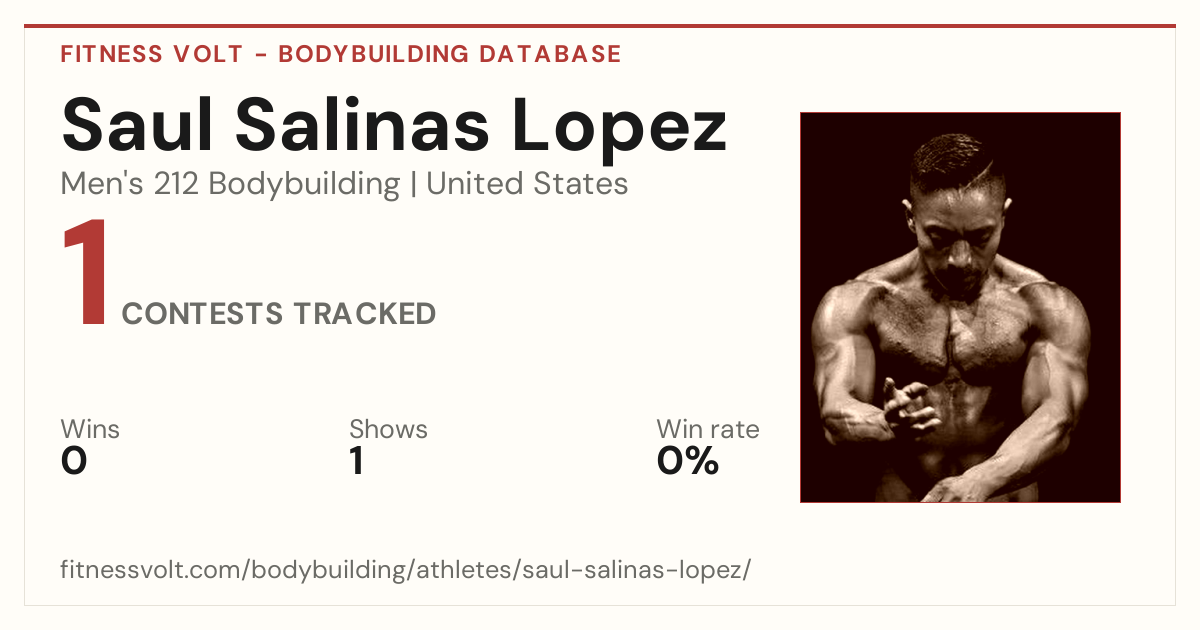Image resolution: width=1200 pixels, height=630 pixels.
Task: Click the Shows stat label
Action: click(x=388, y=430)
